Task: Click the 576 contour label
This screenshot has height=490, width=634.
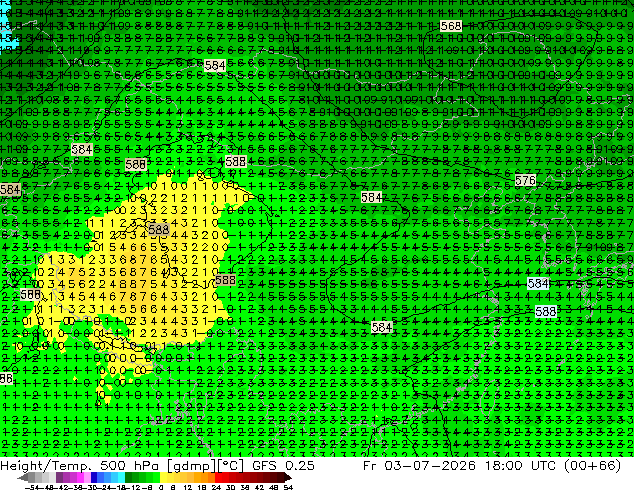Action: click(525, 180)
